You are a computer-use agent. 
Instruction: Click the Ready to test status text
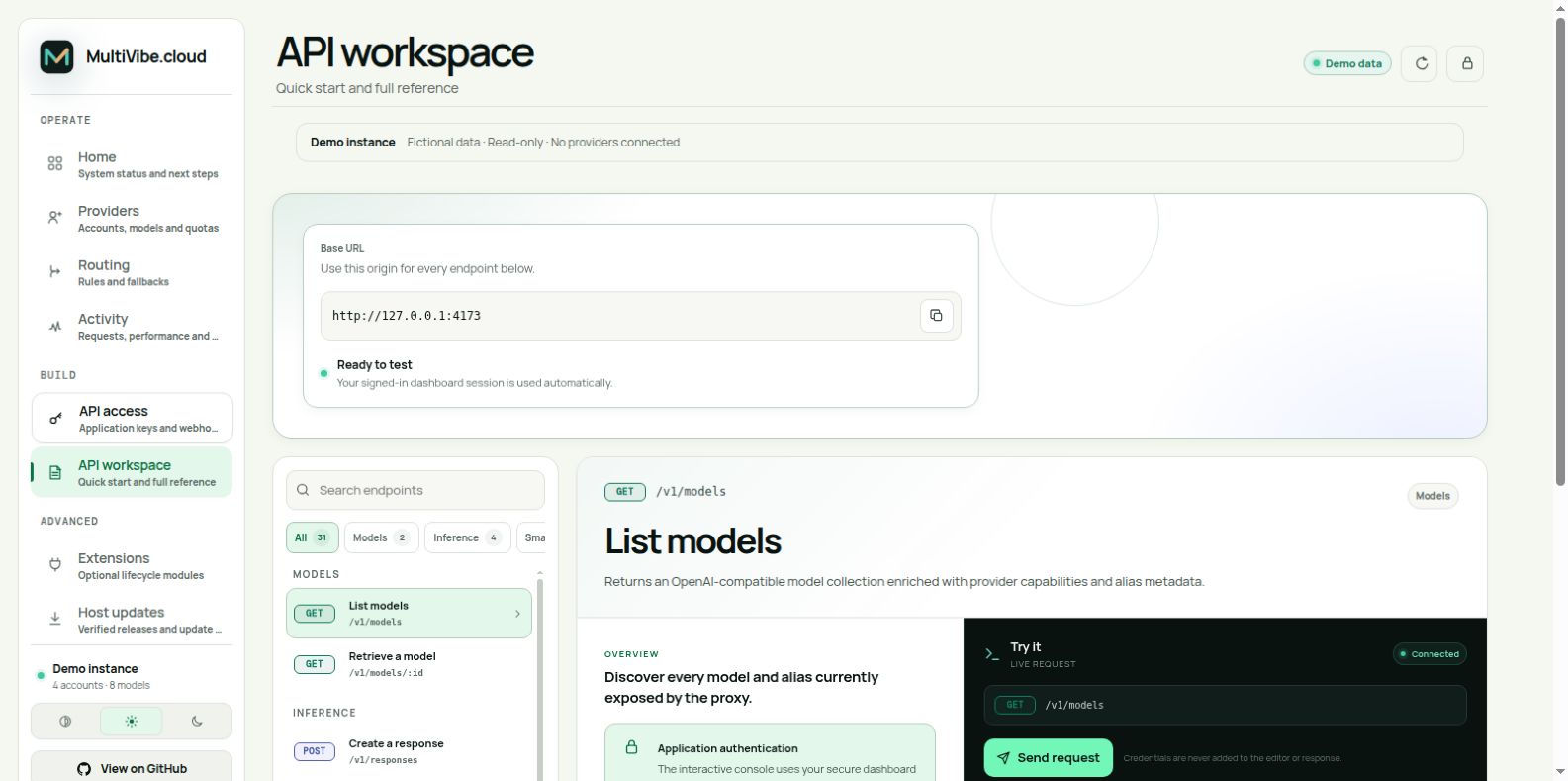point(374,365)
